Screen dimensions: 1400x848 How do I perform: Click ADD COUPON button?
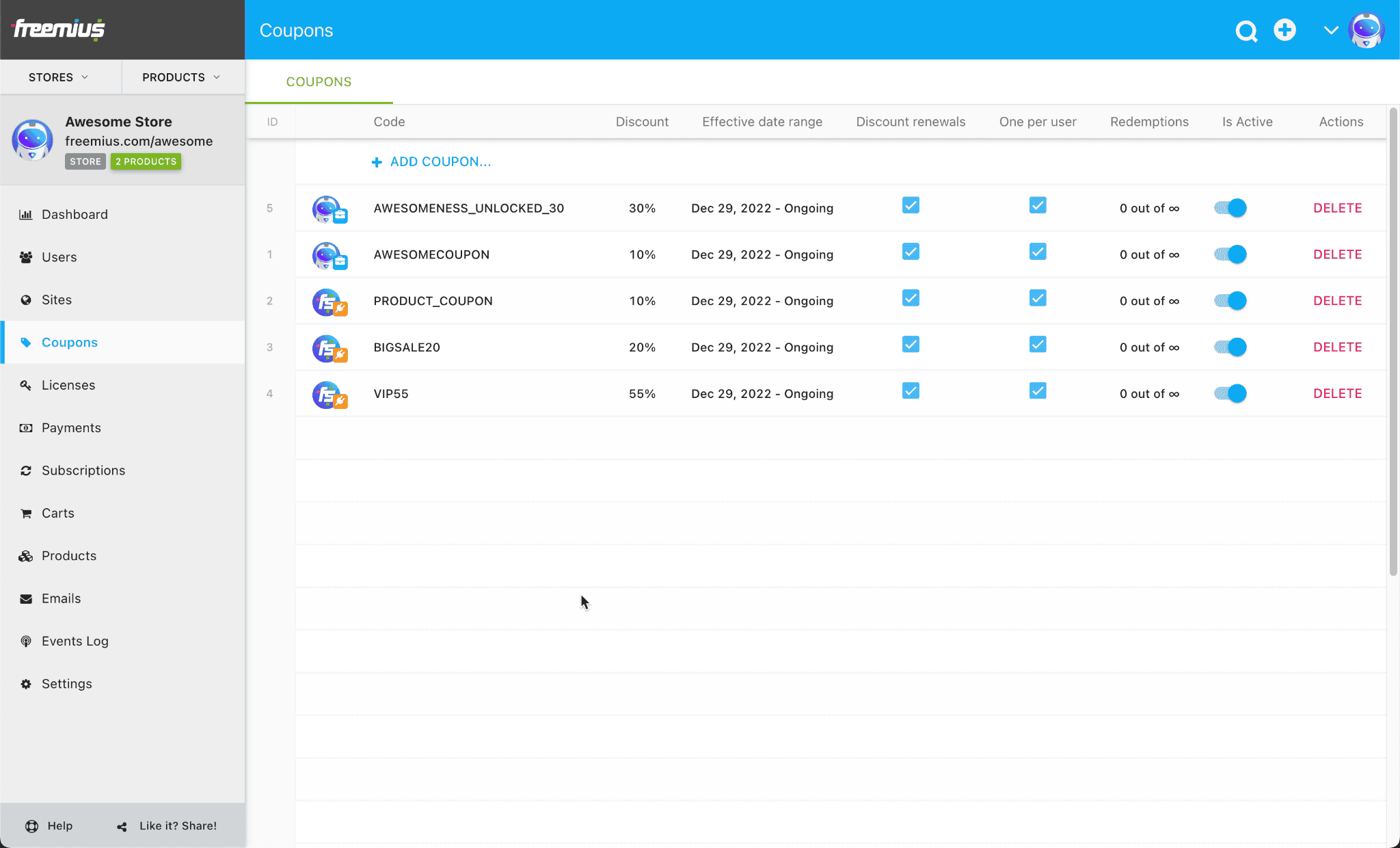click(431, 161)
